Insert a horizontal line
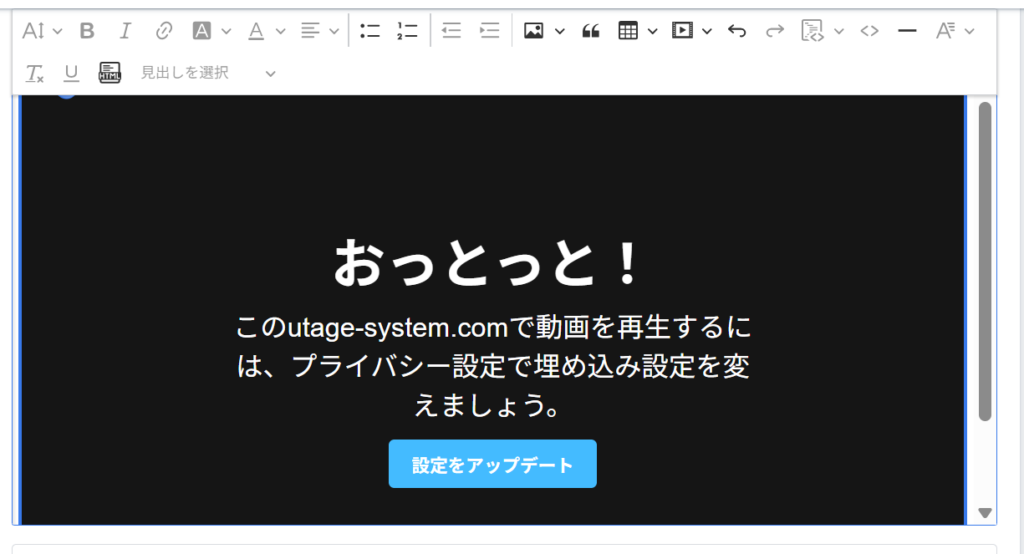 click(x=907, y=31)
